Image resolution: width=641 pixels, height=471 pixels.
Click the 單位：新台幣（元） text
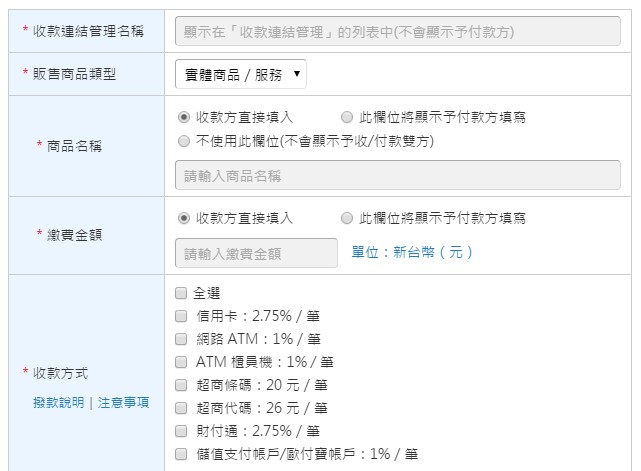(412, 252)
